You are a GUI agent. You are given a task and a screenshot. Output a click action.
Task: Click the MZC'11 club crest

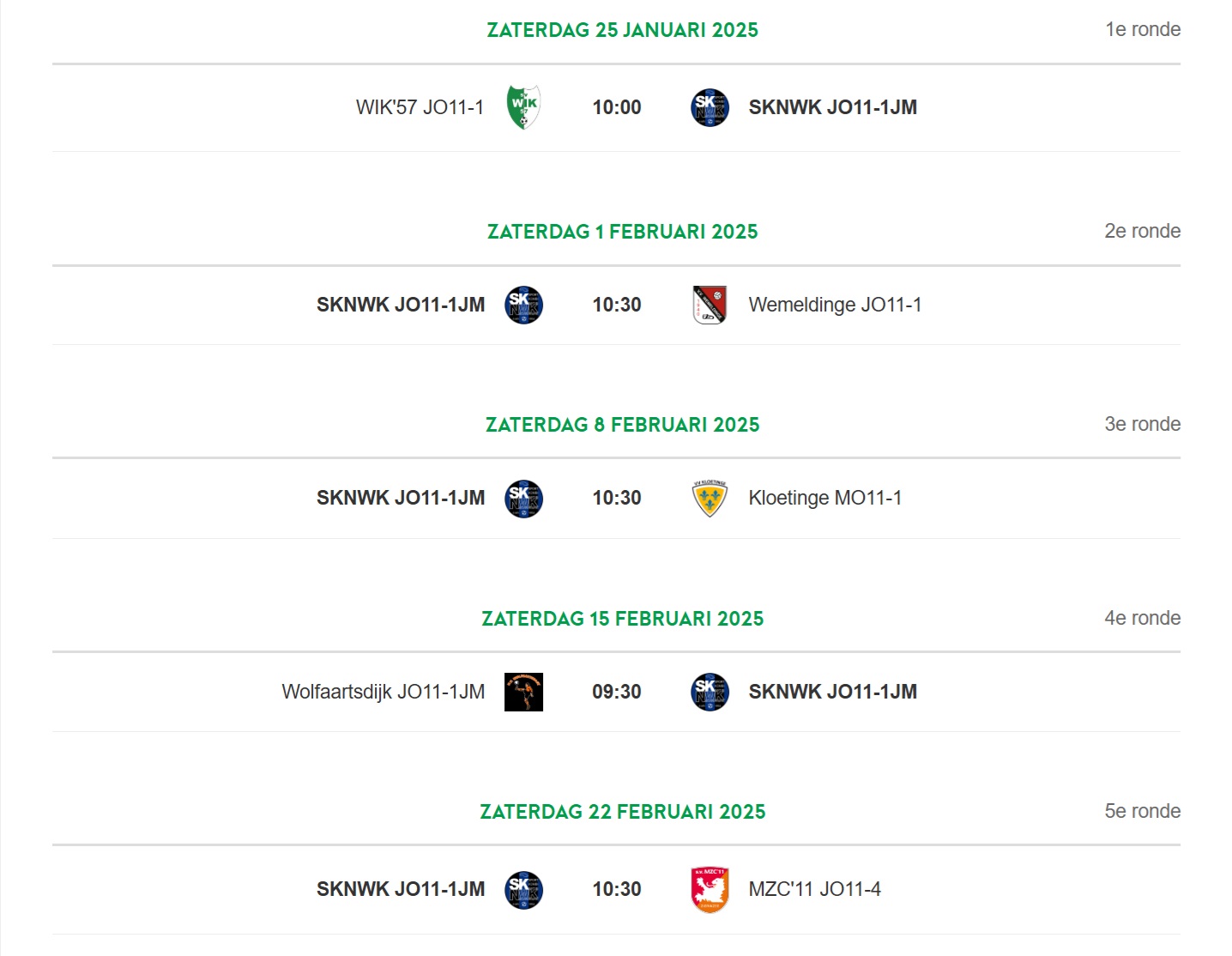point(710,890)
